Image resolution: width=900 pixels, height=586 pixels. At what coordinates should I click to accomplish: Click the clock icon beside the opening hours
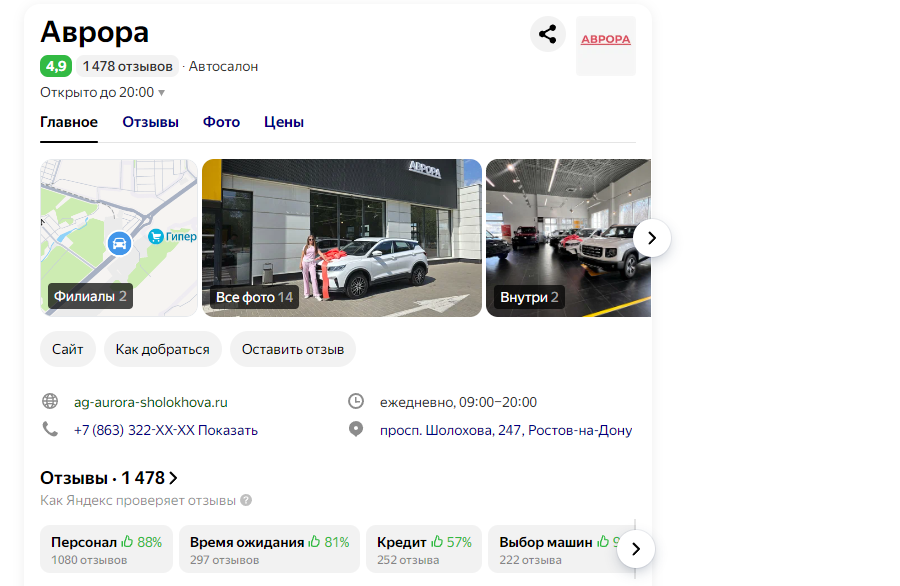pyautogui.click(x=356, y=401)
